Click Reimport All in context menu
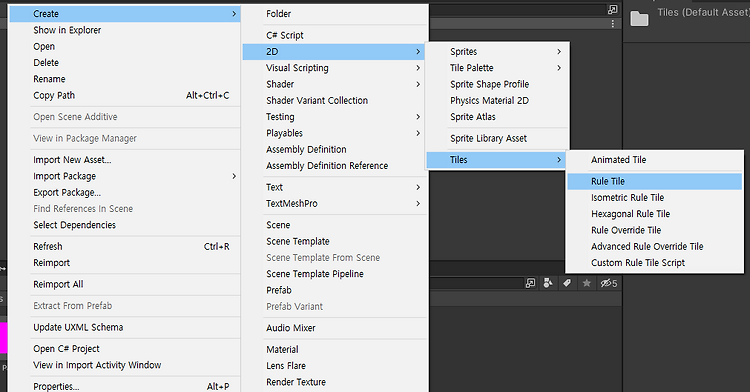Viewport: 750px width, 392px height. point(124,284)
